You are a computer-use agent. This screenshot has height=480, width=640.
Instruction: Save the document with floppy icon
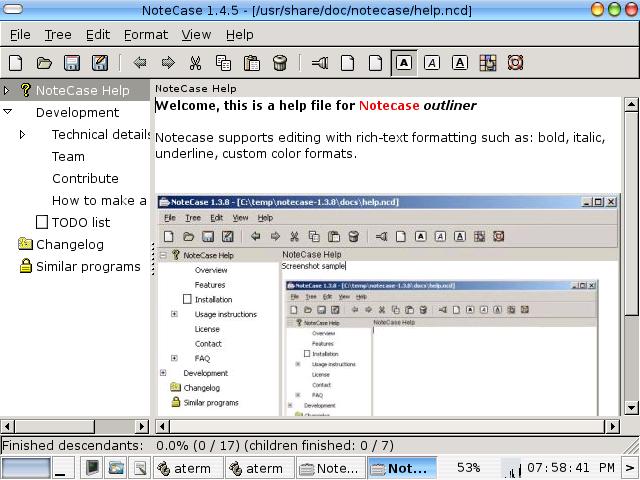point(72,63)
